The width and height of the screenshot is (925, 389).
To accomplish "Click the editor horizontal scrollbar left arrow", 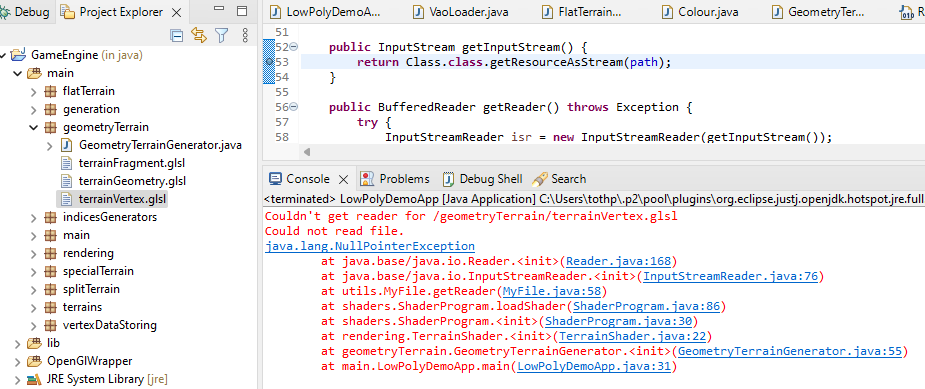I will click(306, 152).
